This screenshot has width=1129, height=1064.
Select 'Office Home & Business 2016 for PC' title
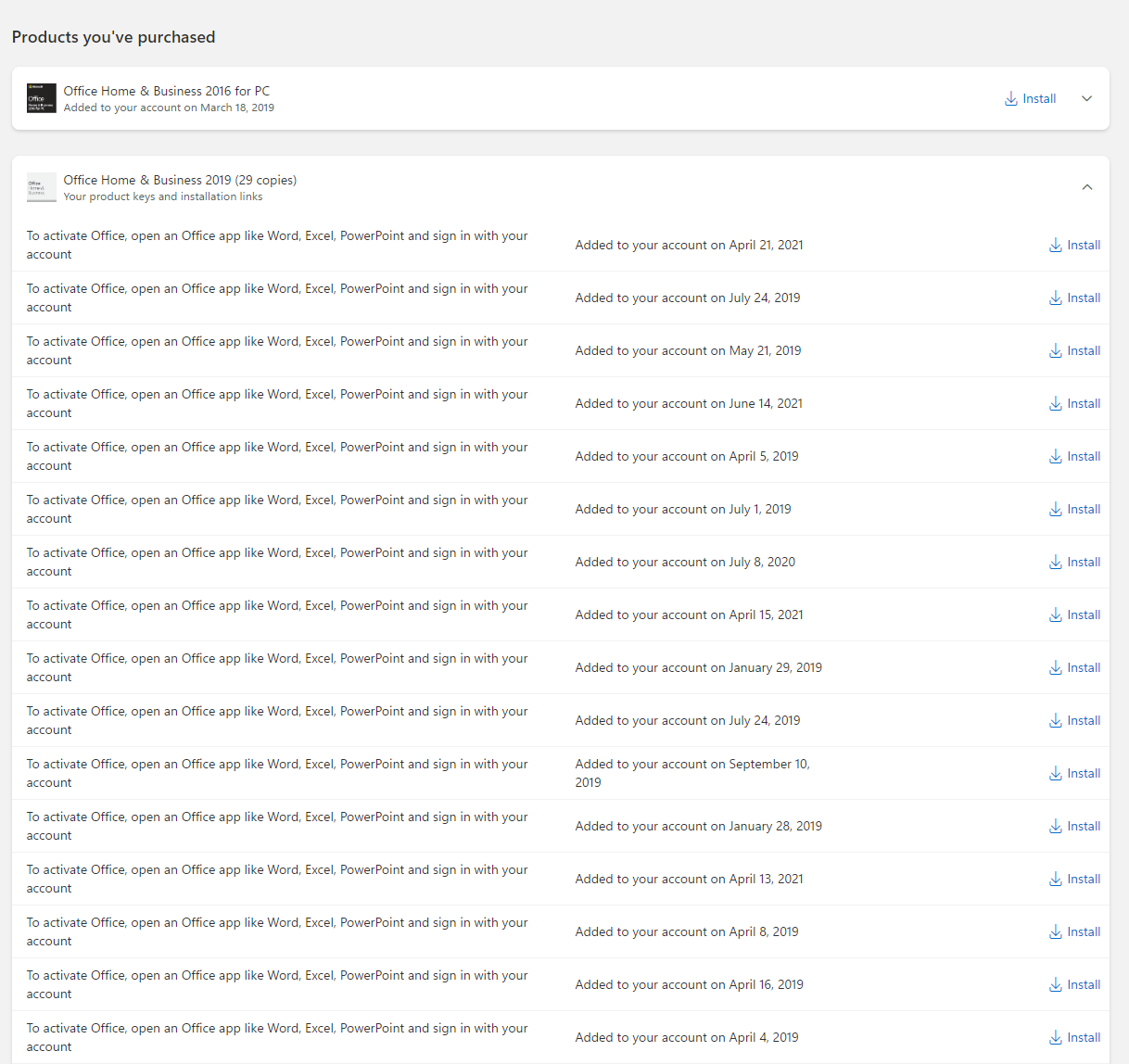(x=167, y=91)
